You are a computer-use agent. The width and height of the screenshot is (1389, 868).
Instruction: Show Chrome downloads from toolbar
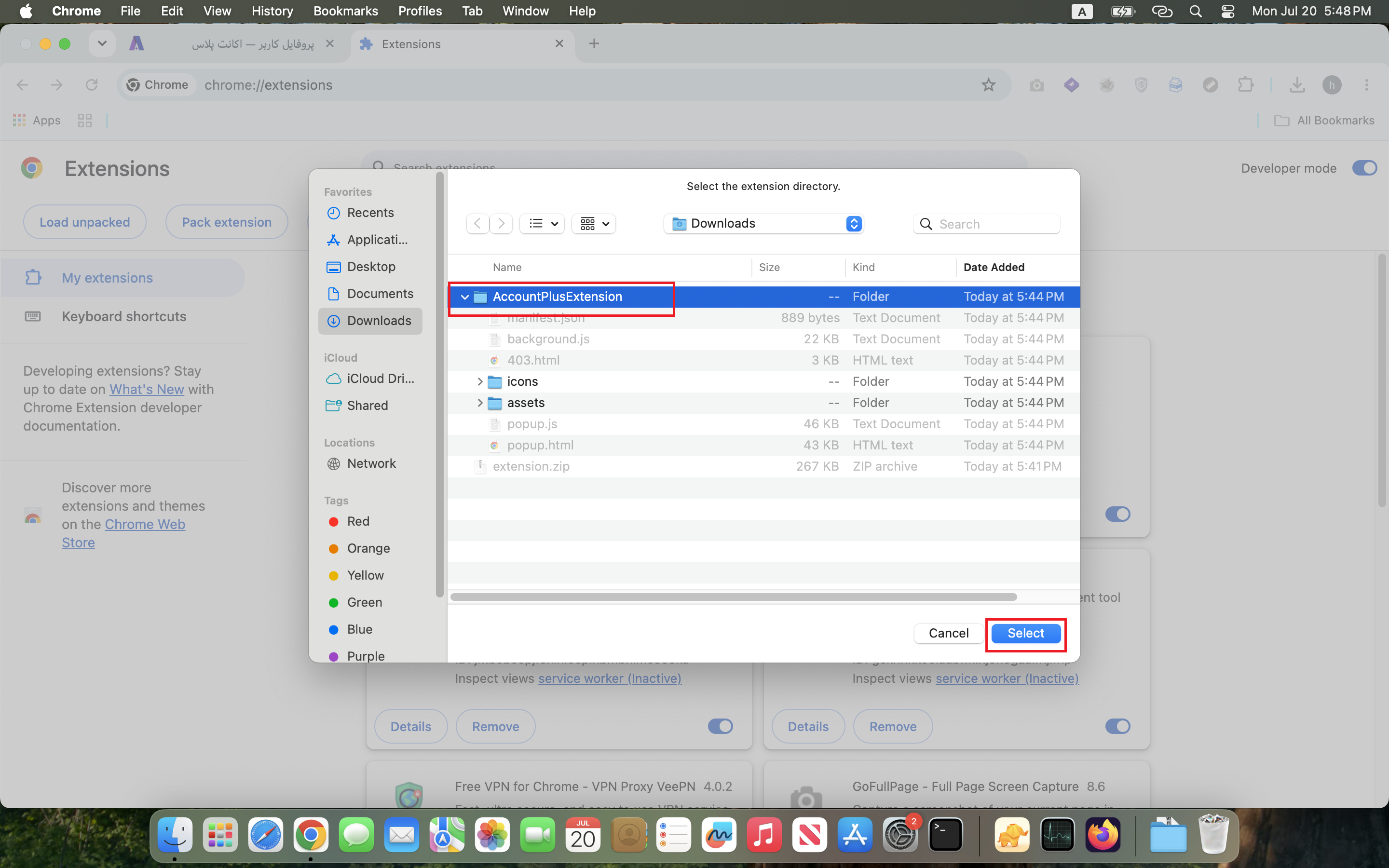pyautogui.click(x=1297, y=85)
